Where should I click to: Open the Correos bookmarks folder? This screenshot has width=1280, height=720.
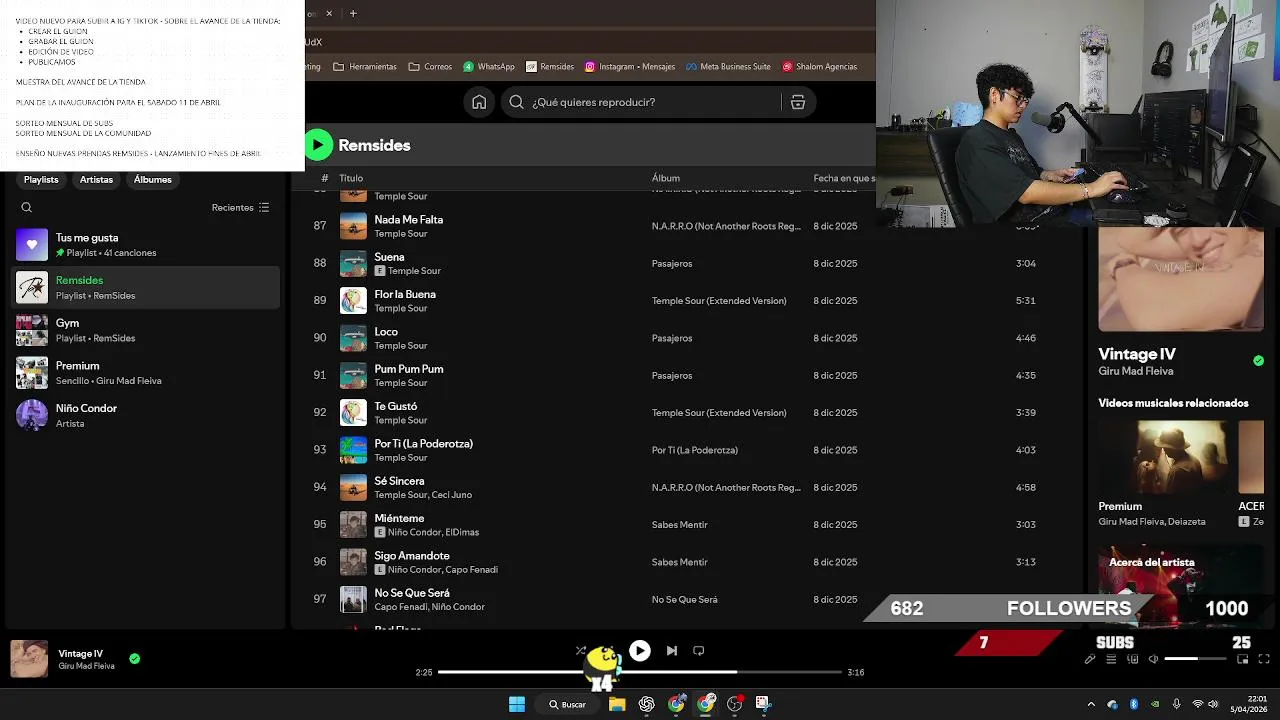[x=430, y=67]
